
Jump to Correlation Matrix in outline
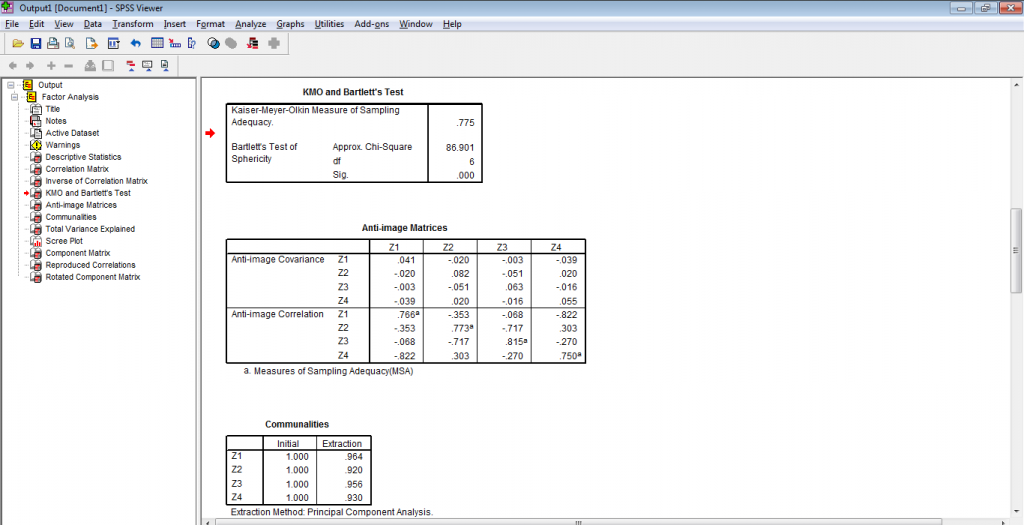tap(77, 169)
